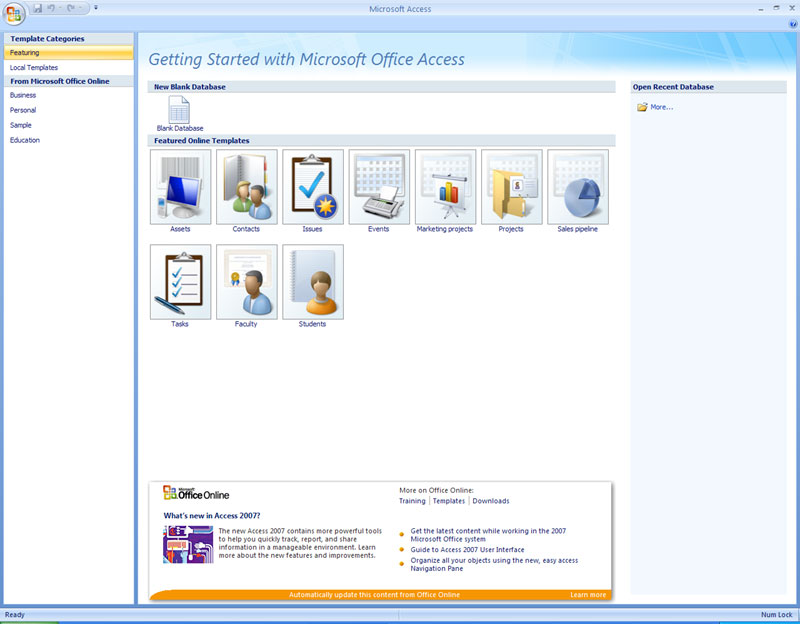Click 'More on Office Online:' label
The image size is (800, 624).
[x=436, y=490]
